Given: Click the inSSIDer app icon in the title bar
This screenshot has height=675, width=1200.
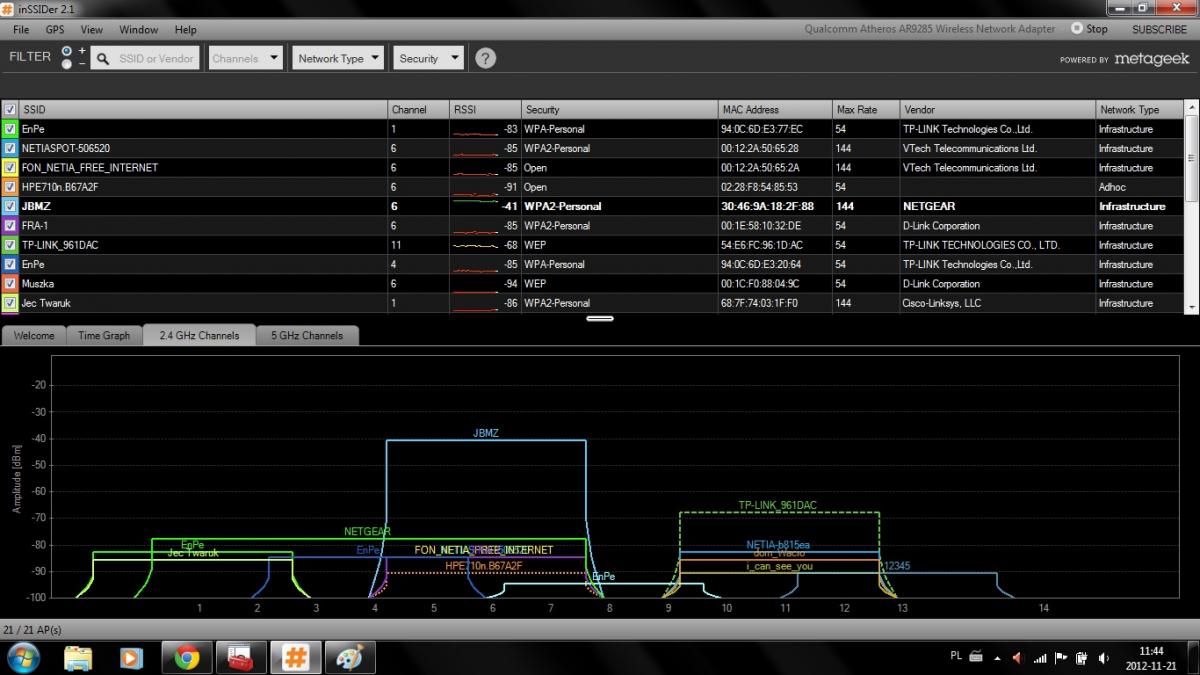Looking at the screenshot, I should 9,9.
